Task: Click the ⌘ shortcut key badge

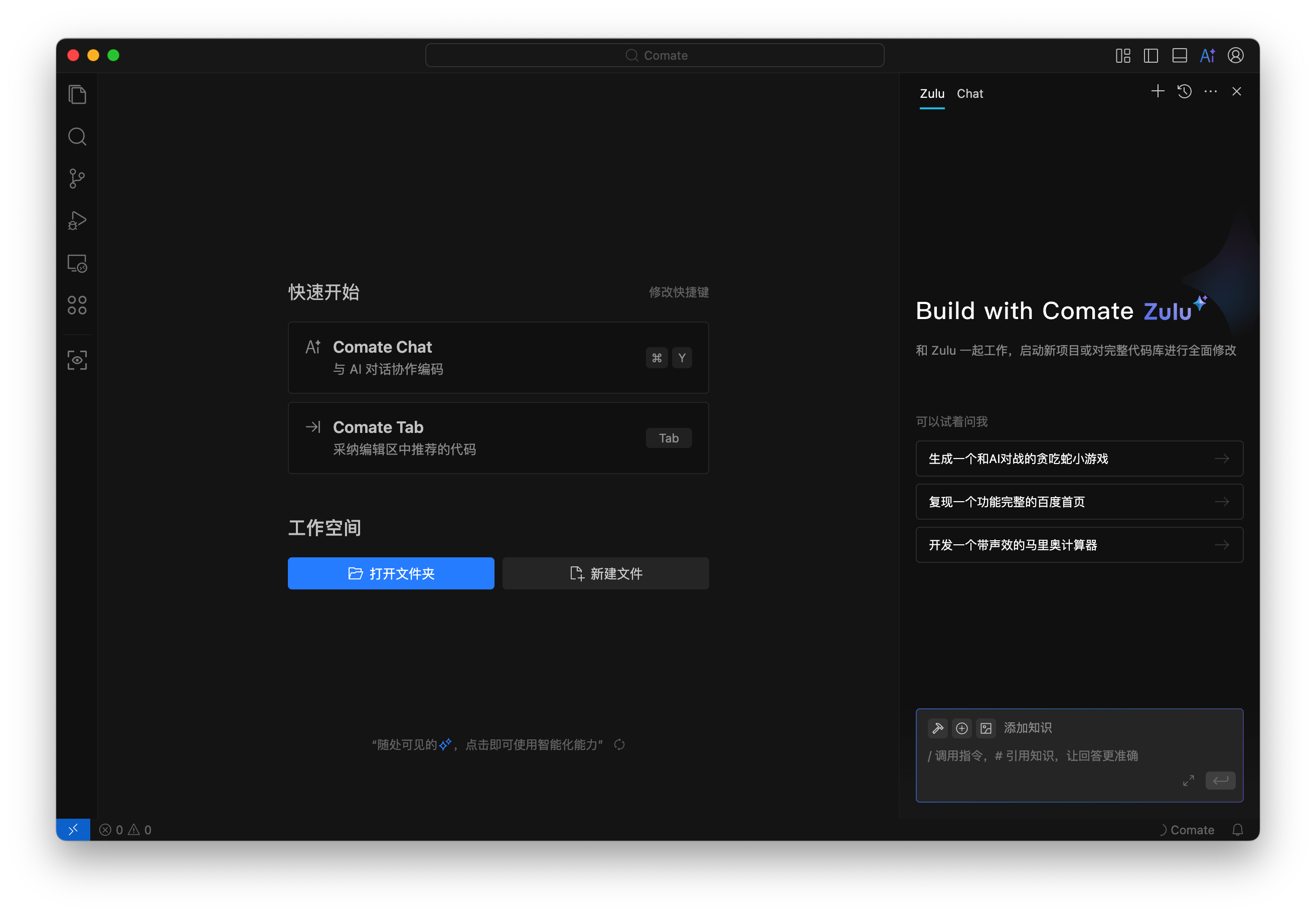Action: pyautogui.click(x=657, y=358)
